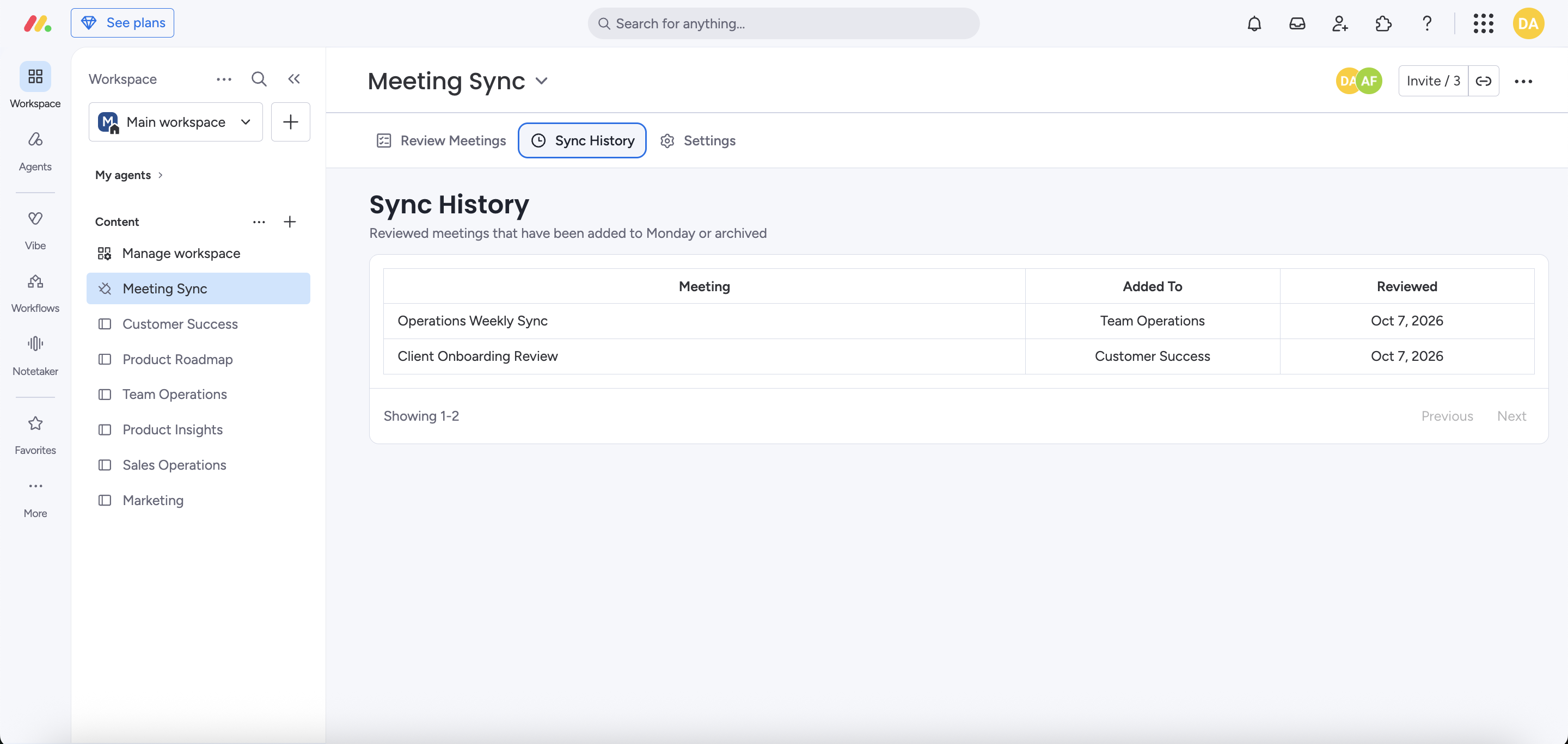Click the Team Operations table cell
1568x744 pixels.
1152,321
